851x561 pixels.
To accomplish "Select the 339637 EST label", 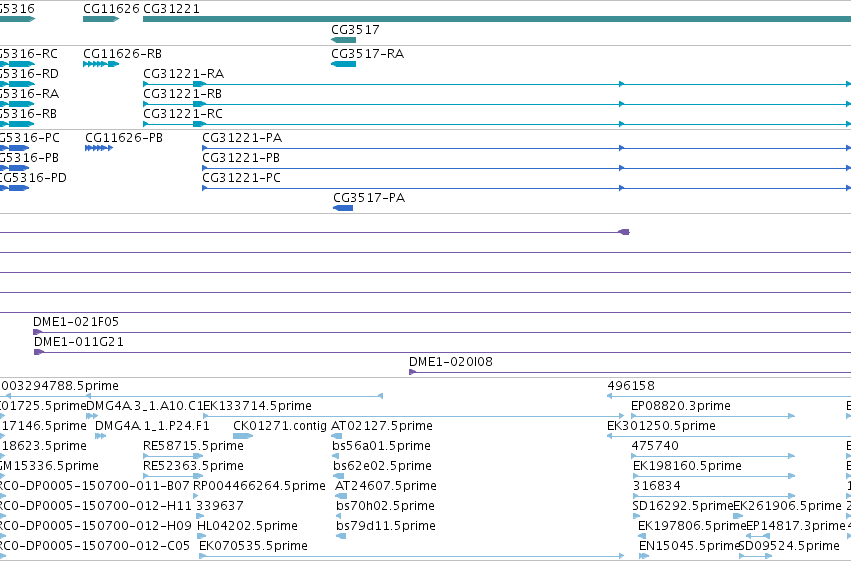I will (220, 506).
